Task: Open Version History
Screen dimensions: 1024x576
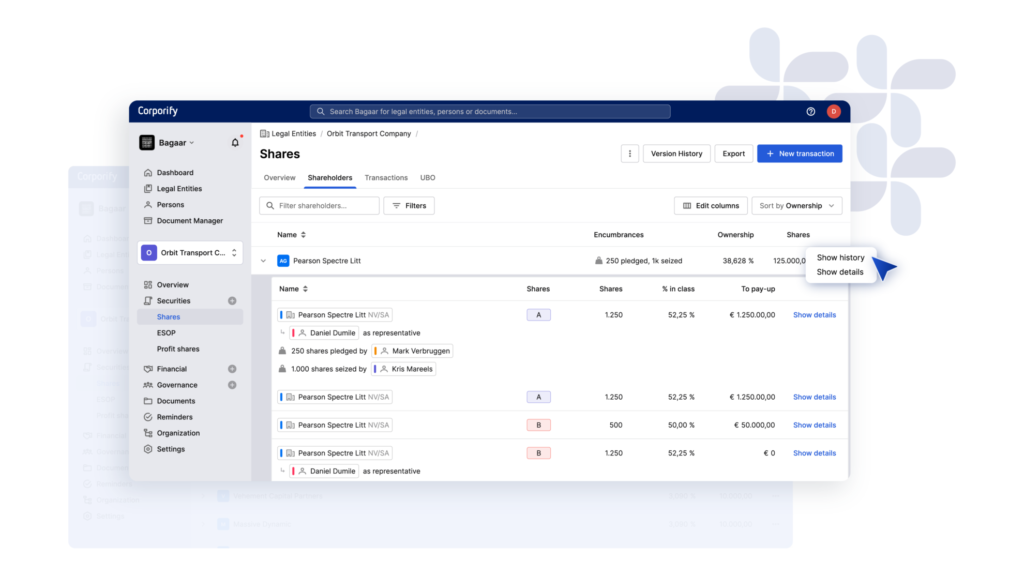Action: 677,153
